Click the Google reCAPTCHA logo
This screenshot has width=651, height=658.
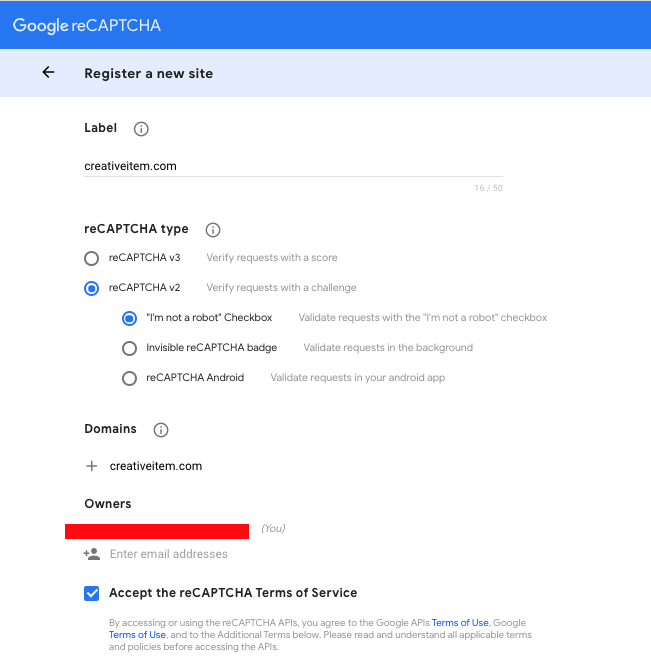86,26
